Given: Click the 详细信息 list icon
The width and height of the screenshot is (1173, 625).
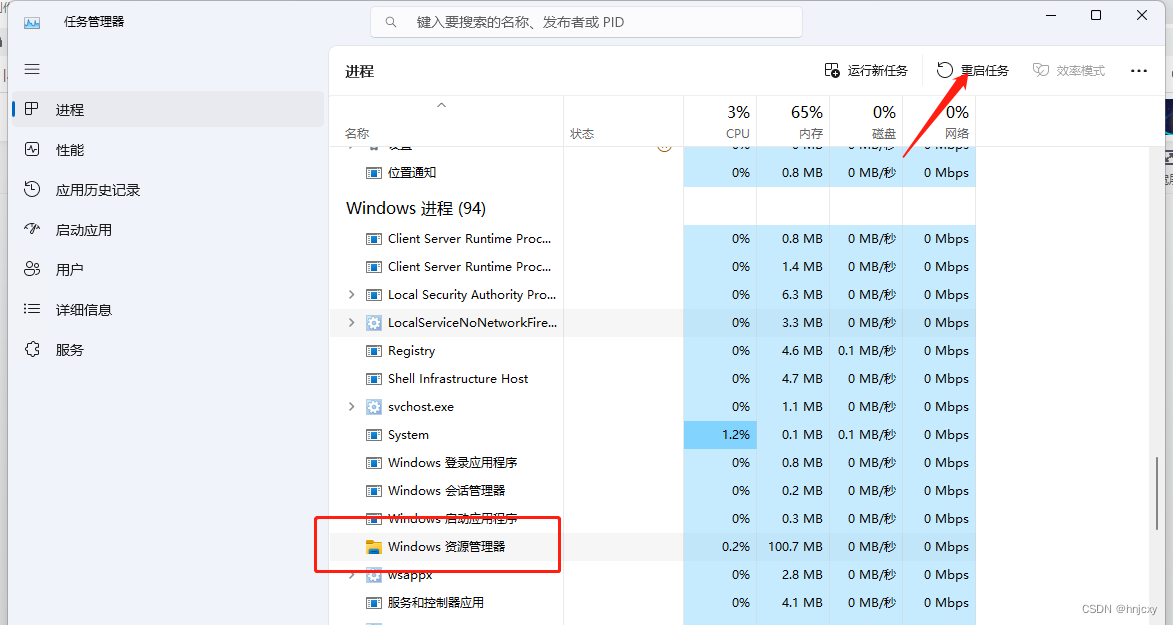Looking at the screenshot, I should (31, 308).
